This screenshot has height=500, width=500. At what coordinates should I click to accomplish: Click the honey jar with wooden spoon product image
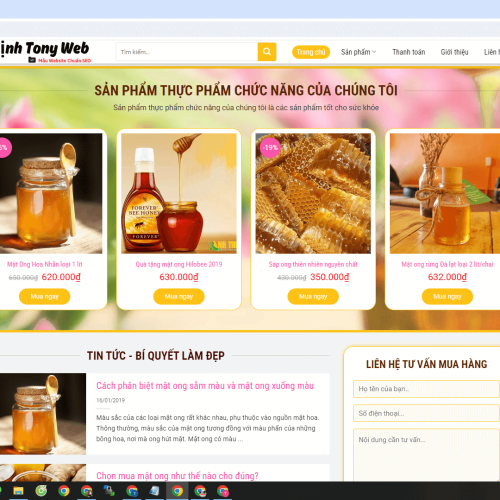click(x=50, y=193)
